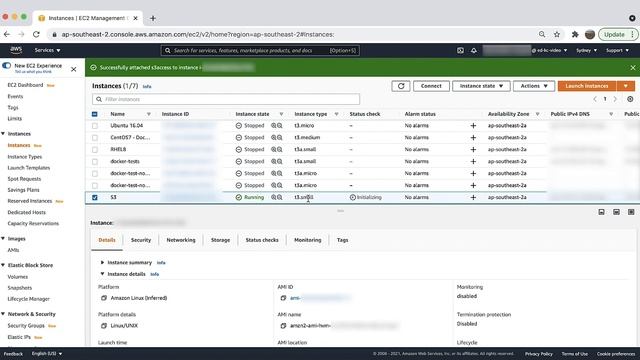640x360 pixels.
Task: Set detail panel to smallest layout
Action: click(601, 212)
